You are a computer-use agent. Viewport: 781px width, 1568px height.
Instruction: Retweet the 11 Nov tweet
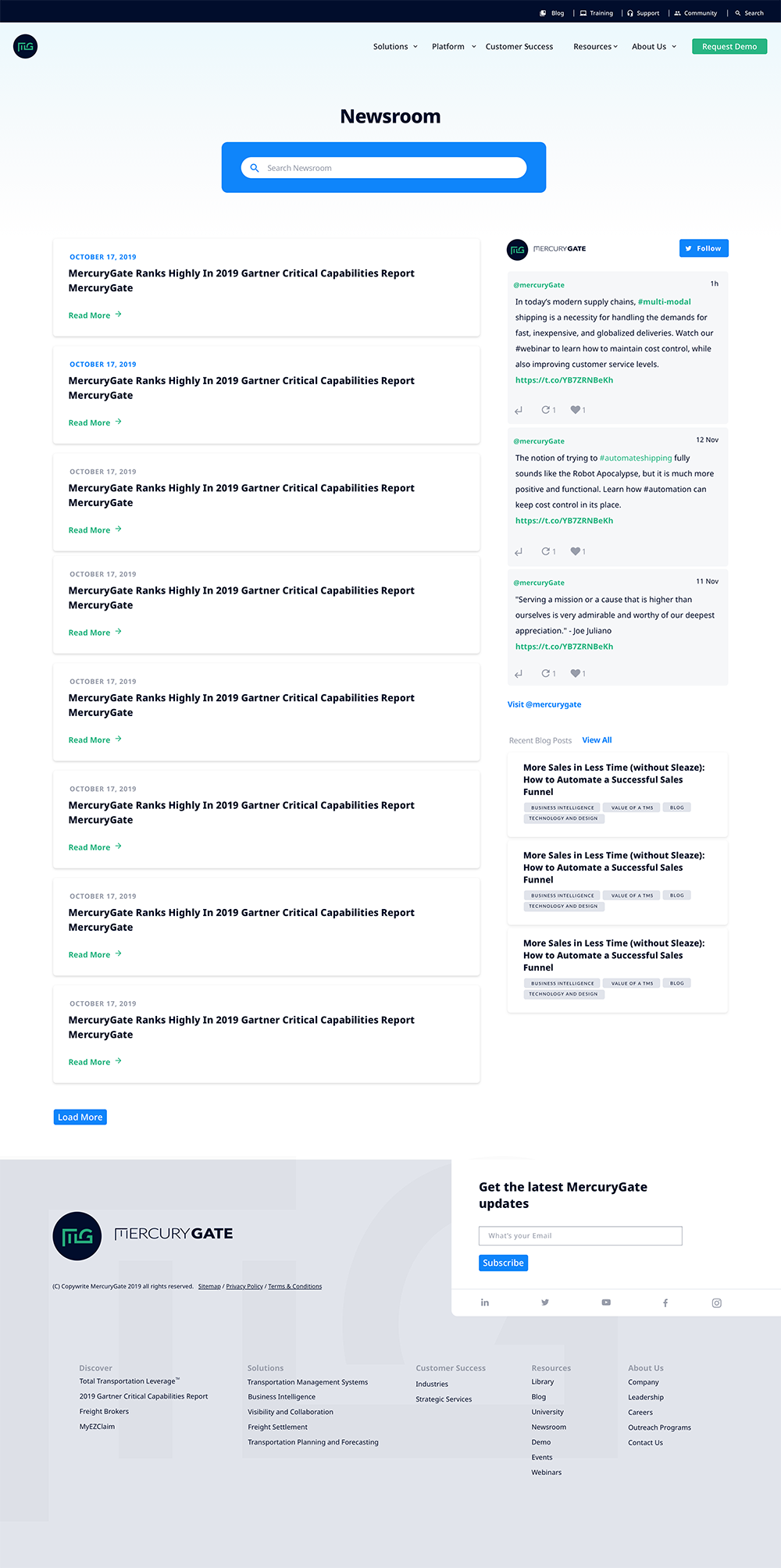(x=546, y=673)
